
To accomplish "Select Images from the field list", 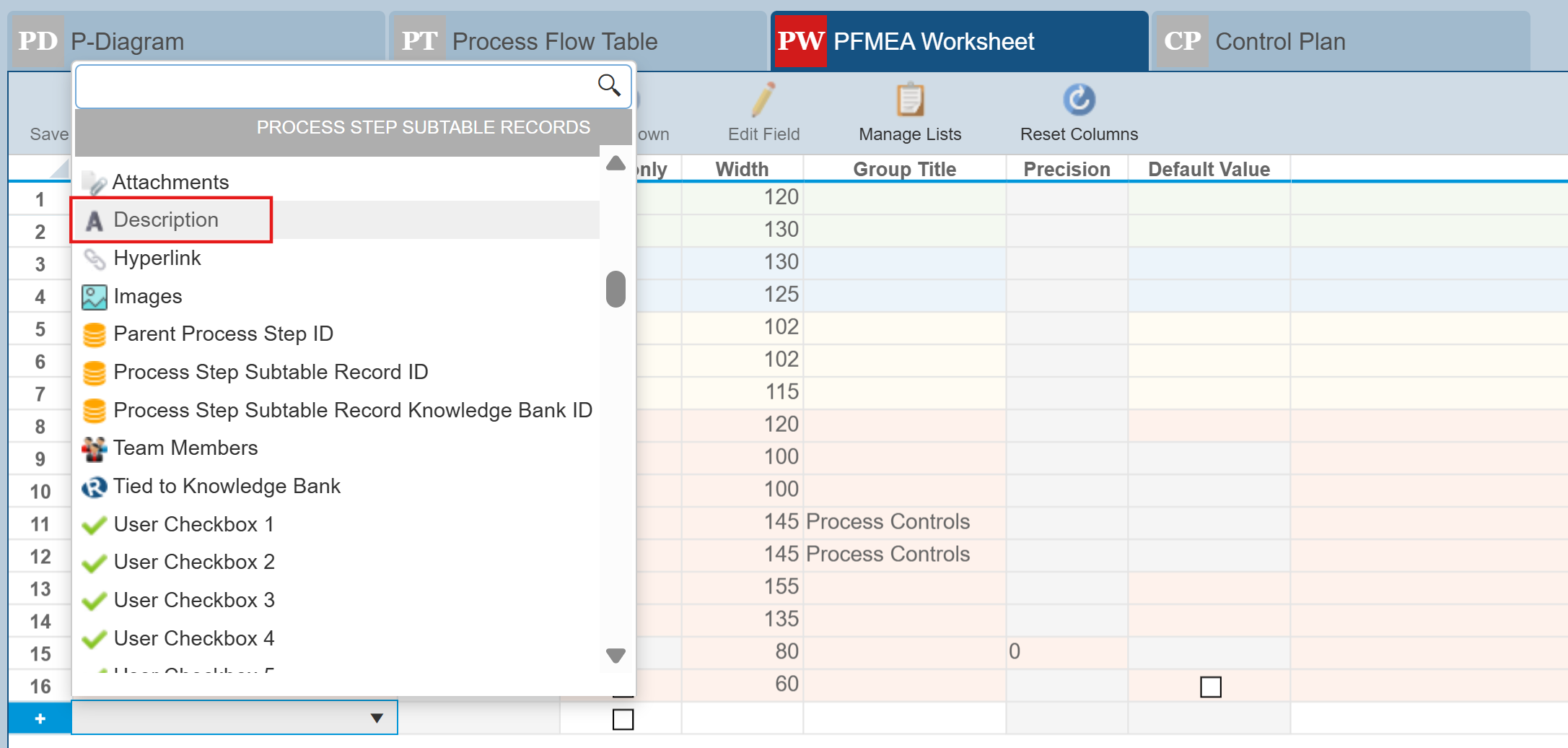I will tap(147, 296).
